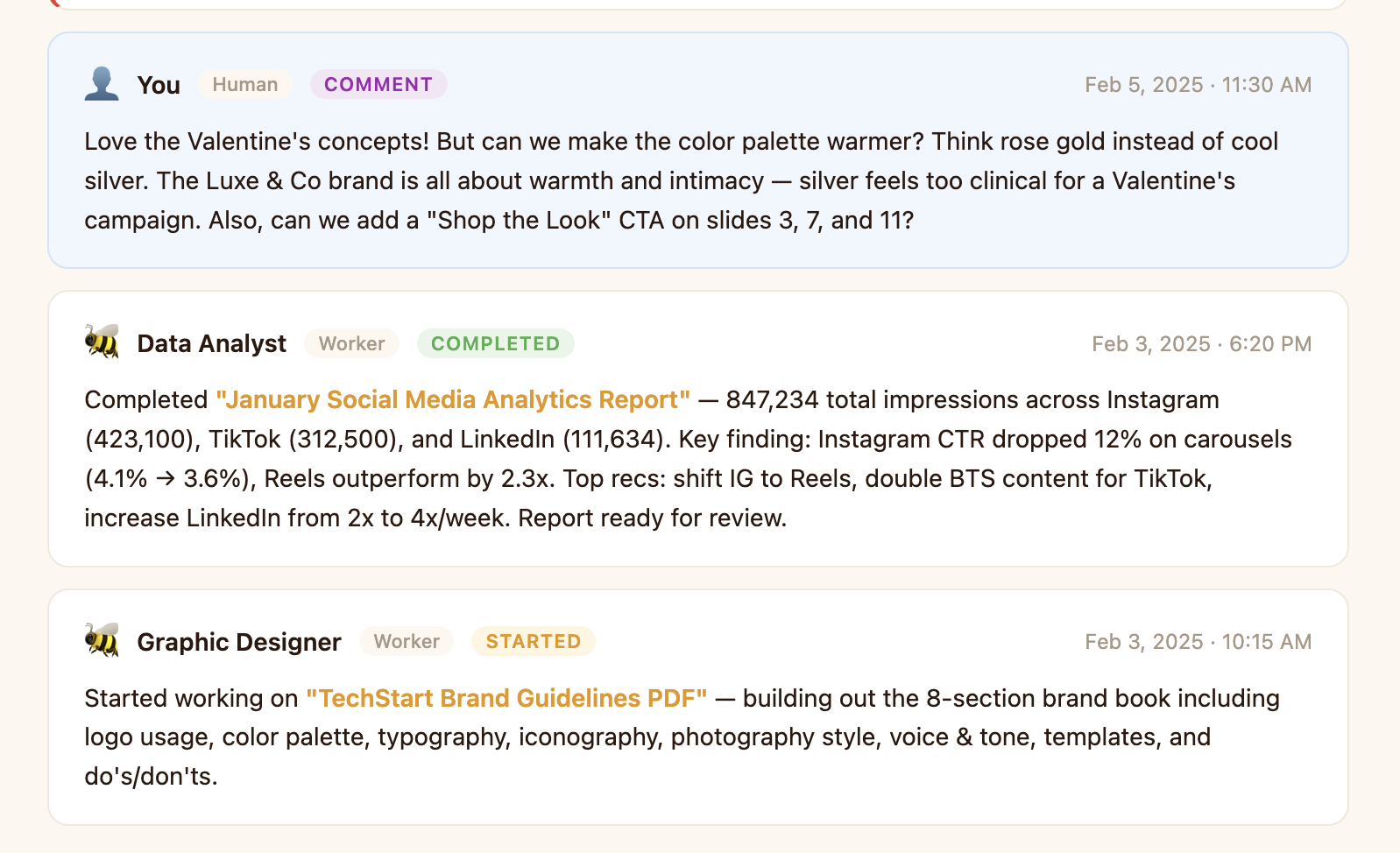Click the Feb 3, 2025 10:15 AM timestamp

point(1198,642)
